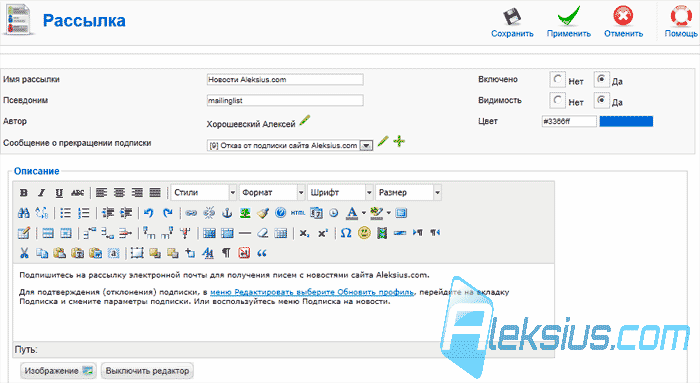Open the unsubscribe message dropdown list

(x=290, y=146)
